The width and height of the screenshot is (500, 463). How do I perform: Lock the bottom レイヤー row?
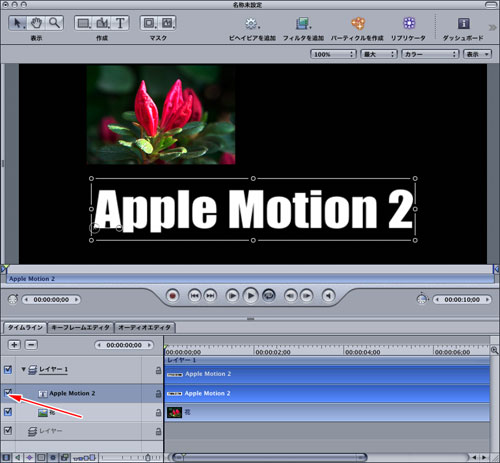click(x=159, y=431)
